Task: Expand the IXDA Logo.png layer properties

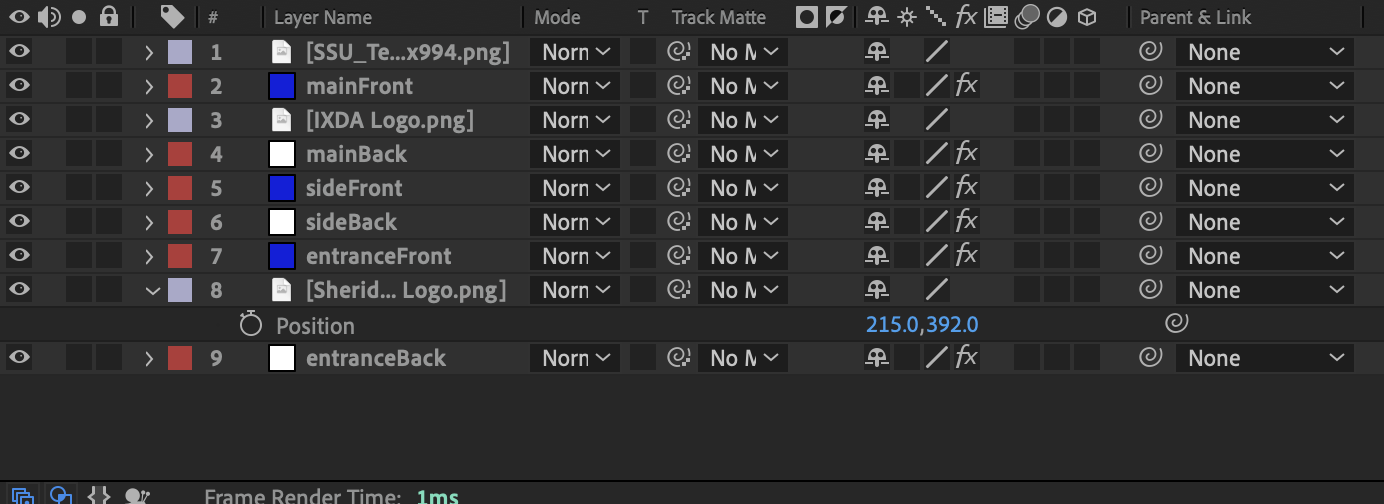Action: pyautogui.click(x=149, y=120)
